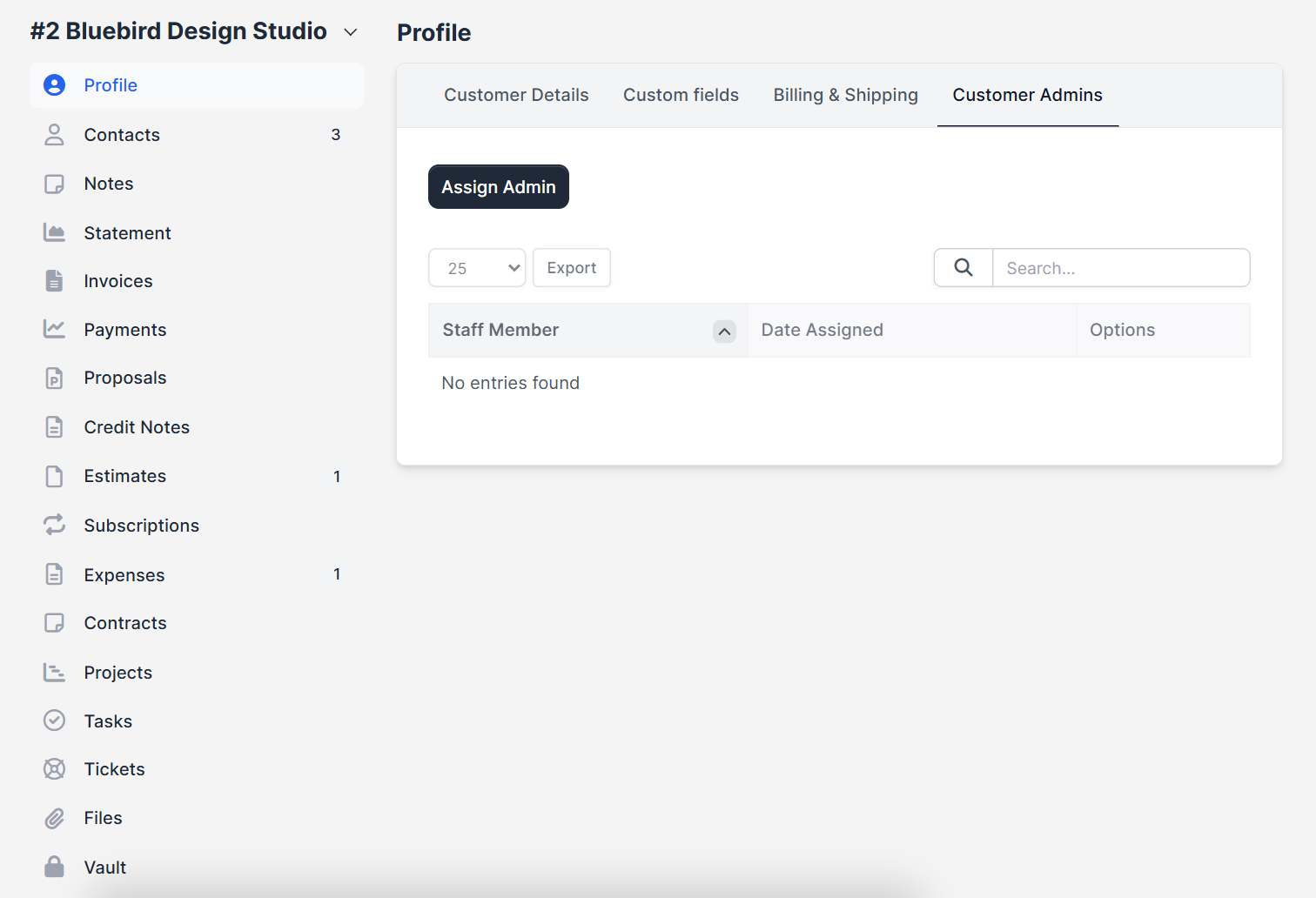Open Contacts in the sidebar
The width and height of the screenshot is (1316, 898).
pyautogui.click(x=197, y=135)
